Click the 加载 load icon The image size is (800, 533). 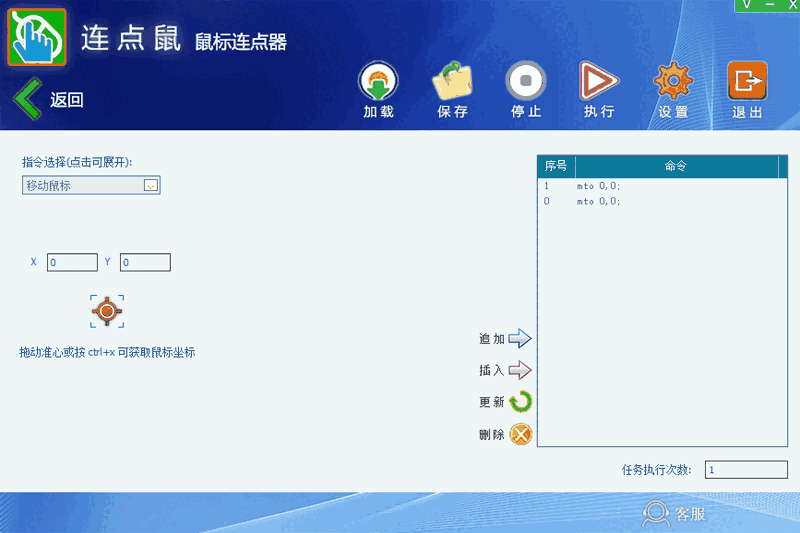[378, 82]
